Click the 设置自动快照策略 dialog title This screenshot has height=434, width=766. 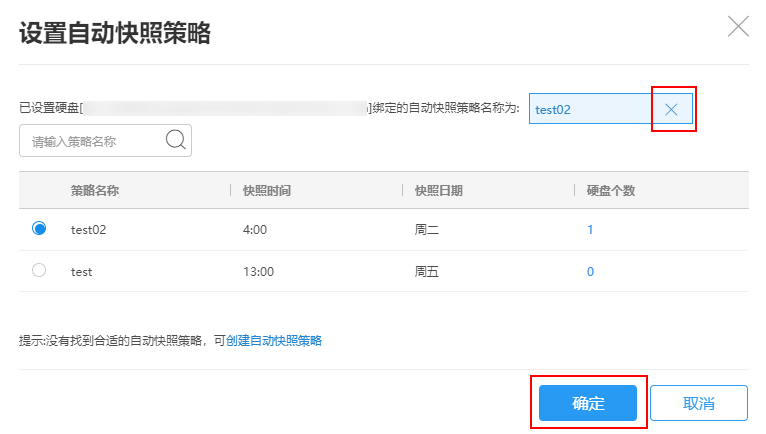(115, 33)
